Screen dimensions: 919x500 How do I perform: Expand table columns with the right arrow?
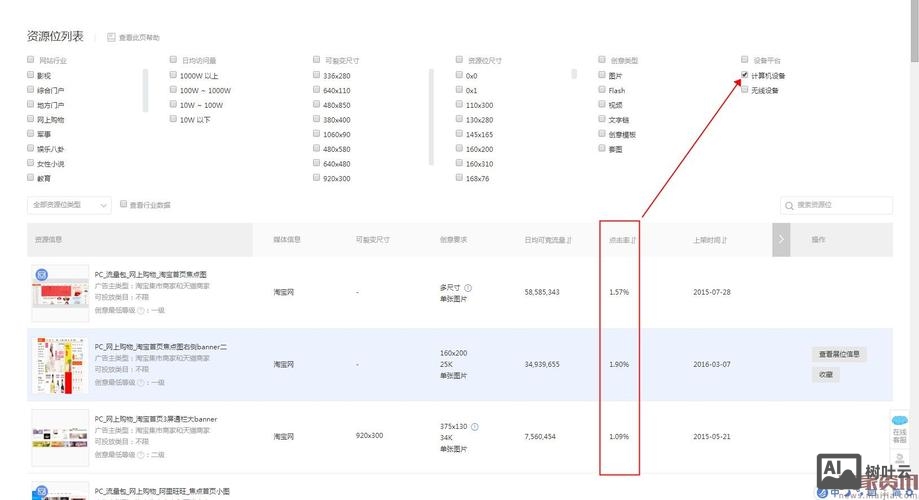(x=782, y=240)
